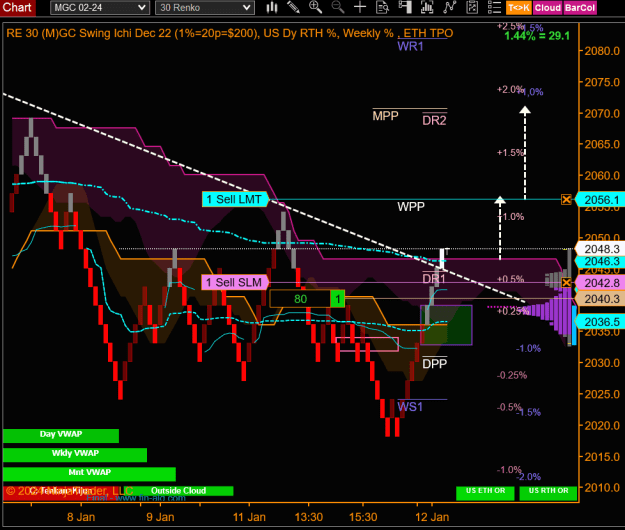Click the WPP pivot label
Screen dimensions: 625x530
coord(411,207)
